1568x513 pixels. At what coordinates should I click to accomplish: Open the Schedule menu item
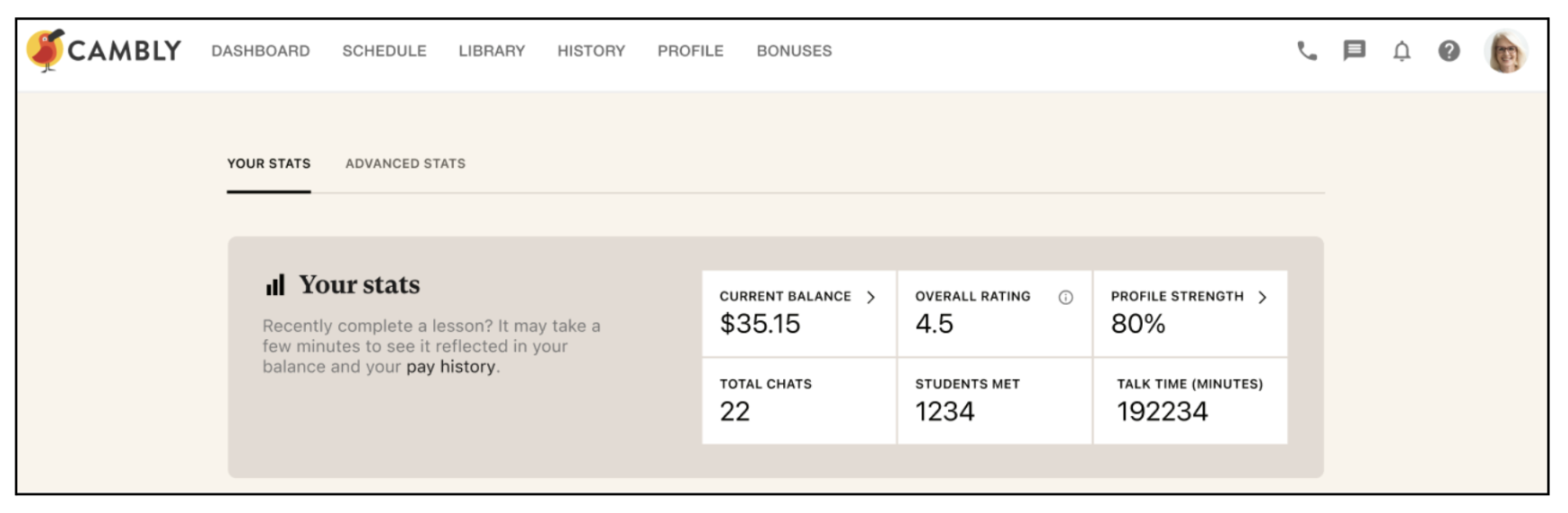click(385, 51)
